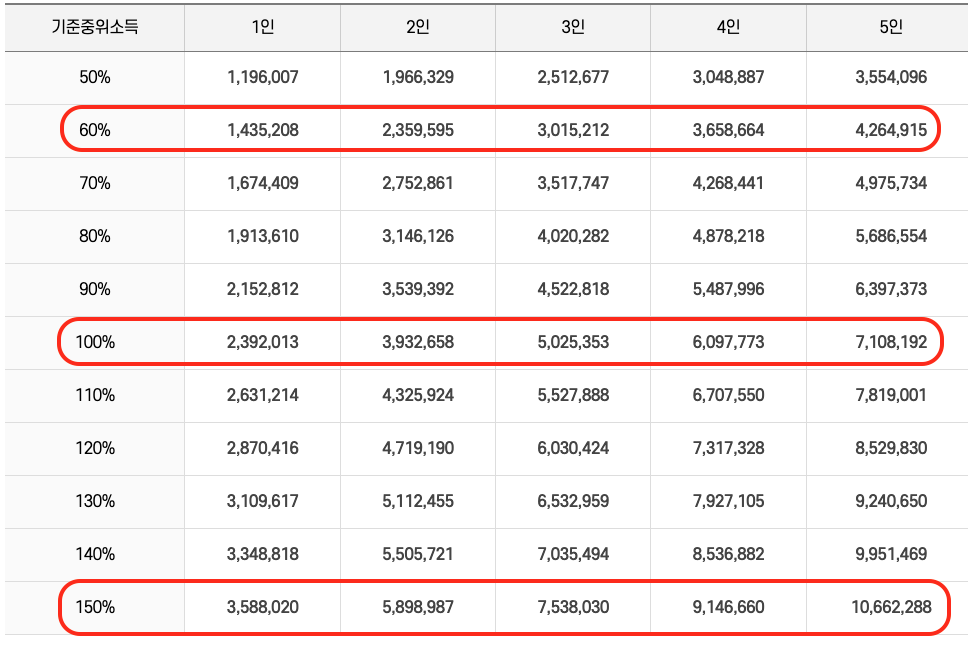Image resolution: width=968 pixels, height=648 pixels.
Task: Click the value 4,975,734
Action: (891, 183)
